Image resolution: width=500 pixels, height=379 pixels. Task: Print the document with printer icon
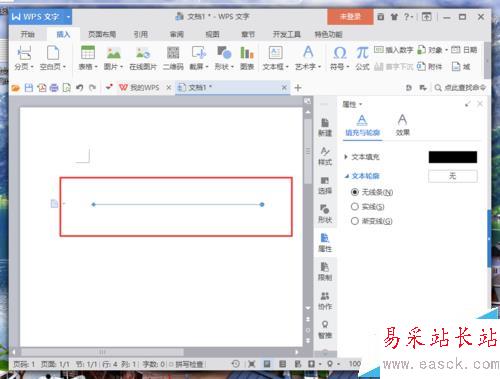coord(54,88)
